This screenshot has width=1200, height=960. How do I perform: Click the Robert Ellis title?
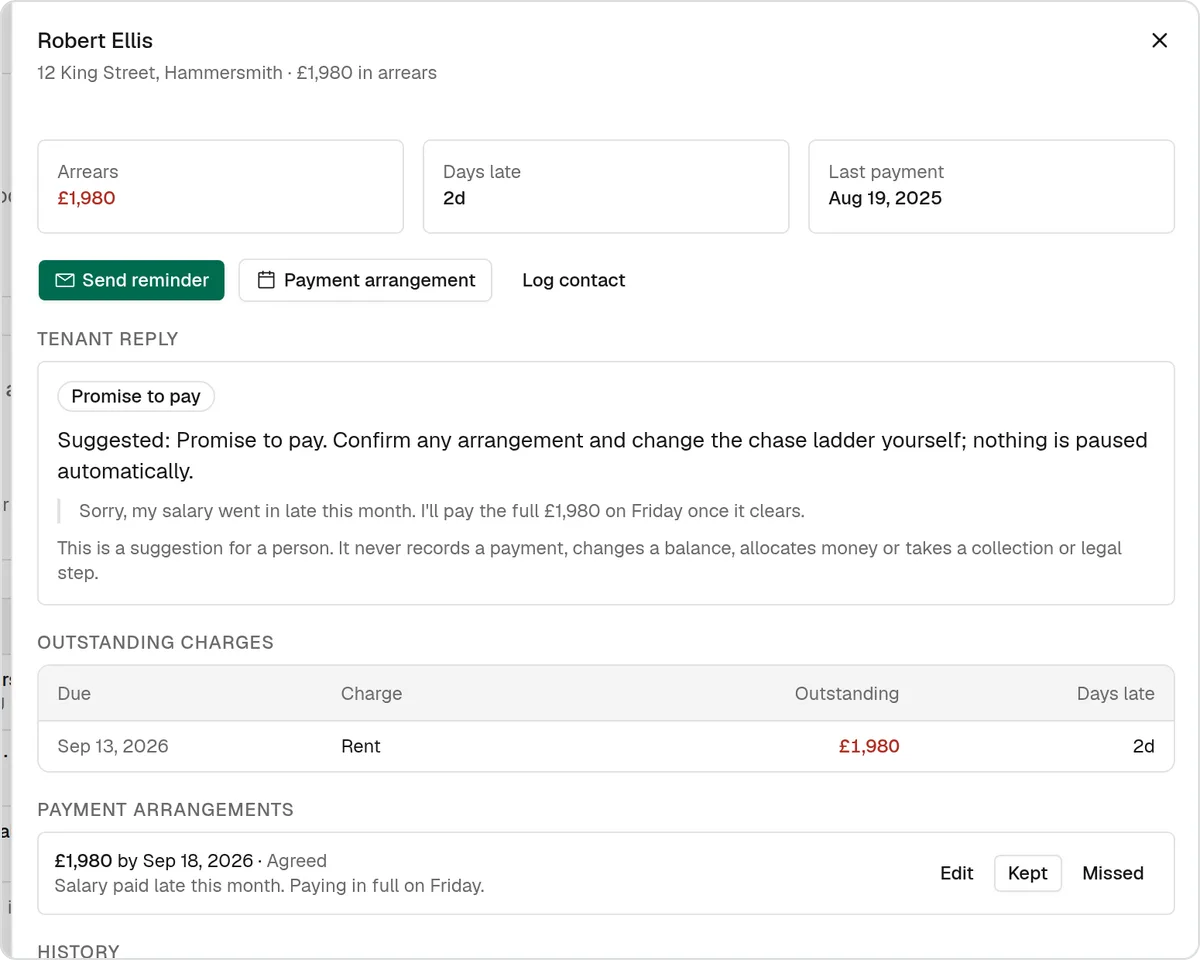click(x=95, y=41)
